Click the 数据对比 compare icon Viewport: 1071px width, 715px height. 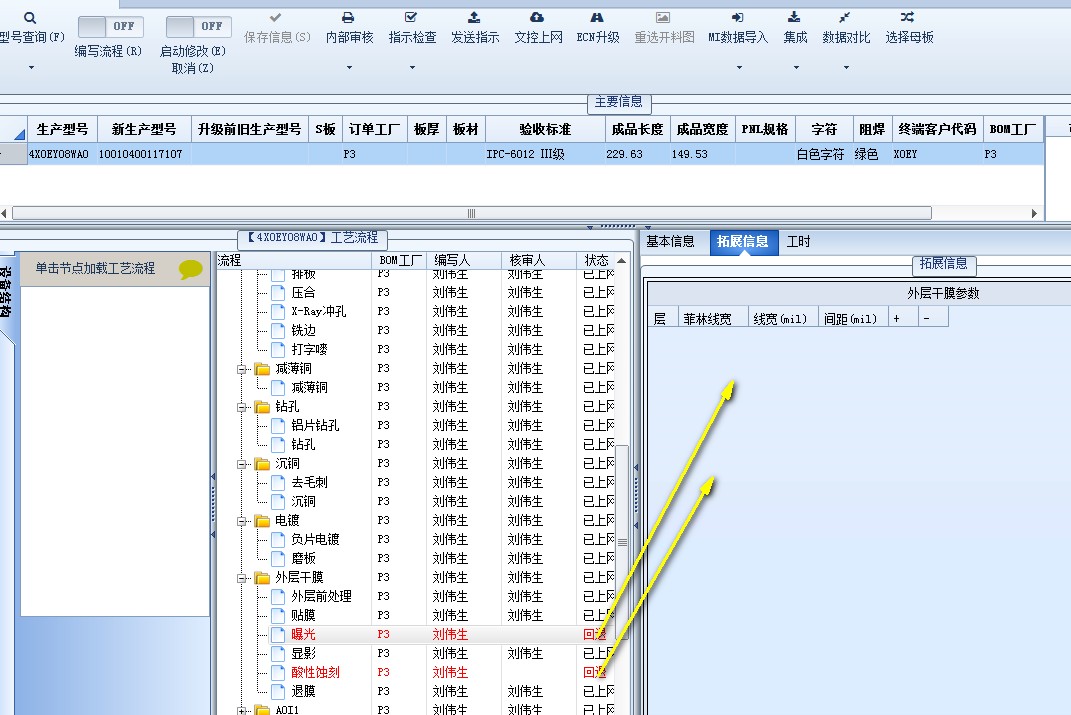tap(845, 18)
